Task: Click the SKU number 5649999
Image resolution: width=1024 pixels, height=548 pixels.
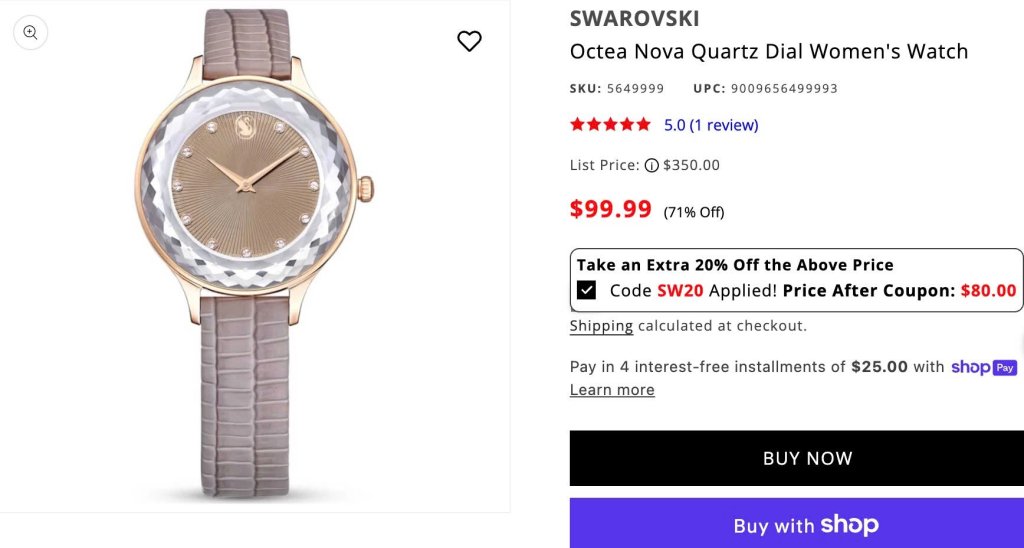Action: pyautogui.click(x=635, y=89)
